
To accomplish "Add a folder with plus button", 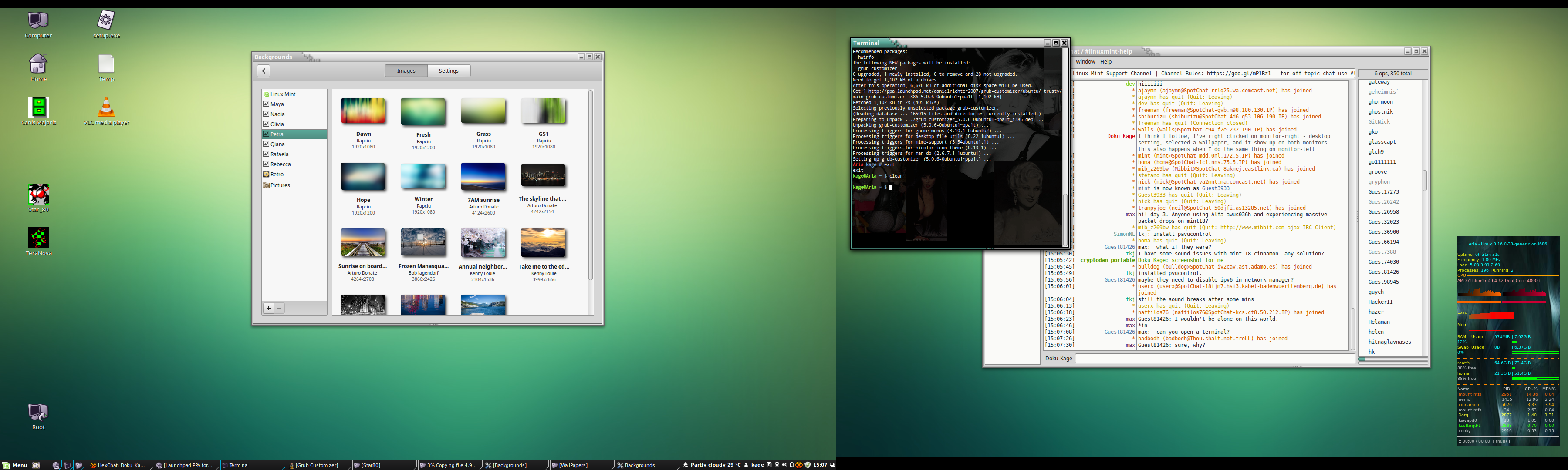I will pos(268,308).
